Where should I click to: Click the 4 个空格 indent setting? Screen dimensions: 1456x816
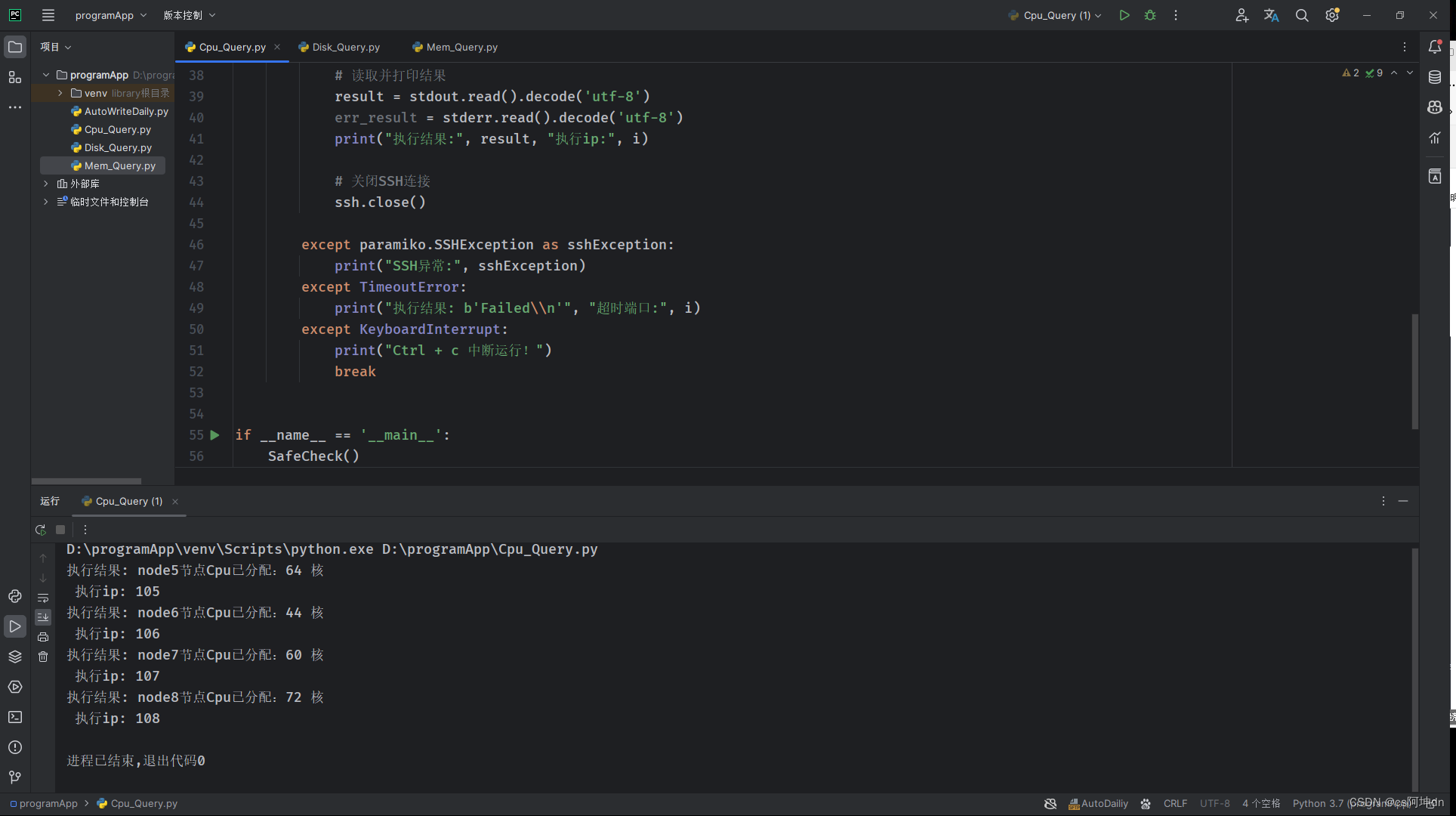pos(1261,803)
